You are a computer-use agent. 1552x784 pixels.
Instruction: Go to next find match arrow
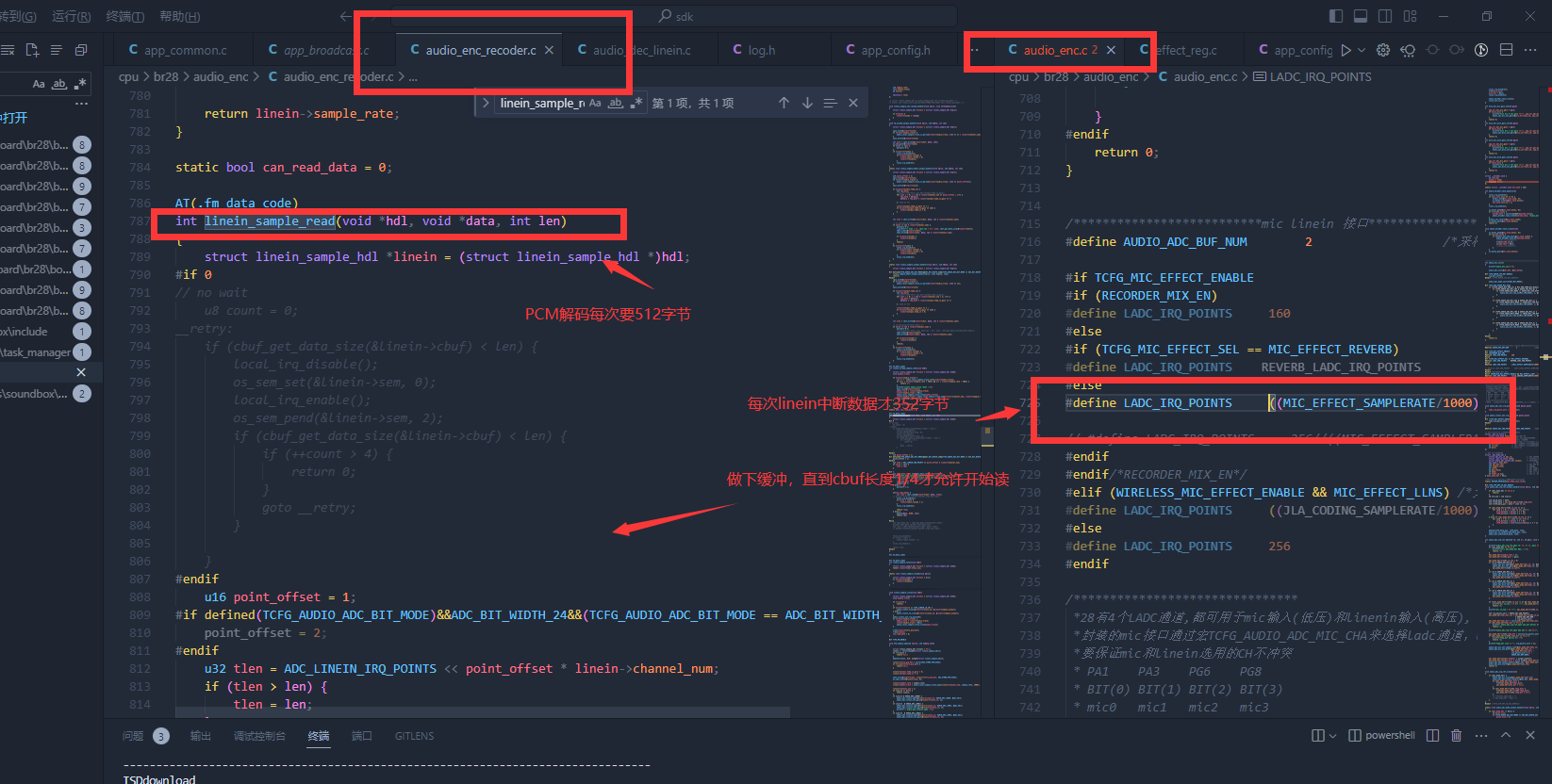pyautogui.click(x=807, y=103)
